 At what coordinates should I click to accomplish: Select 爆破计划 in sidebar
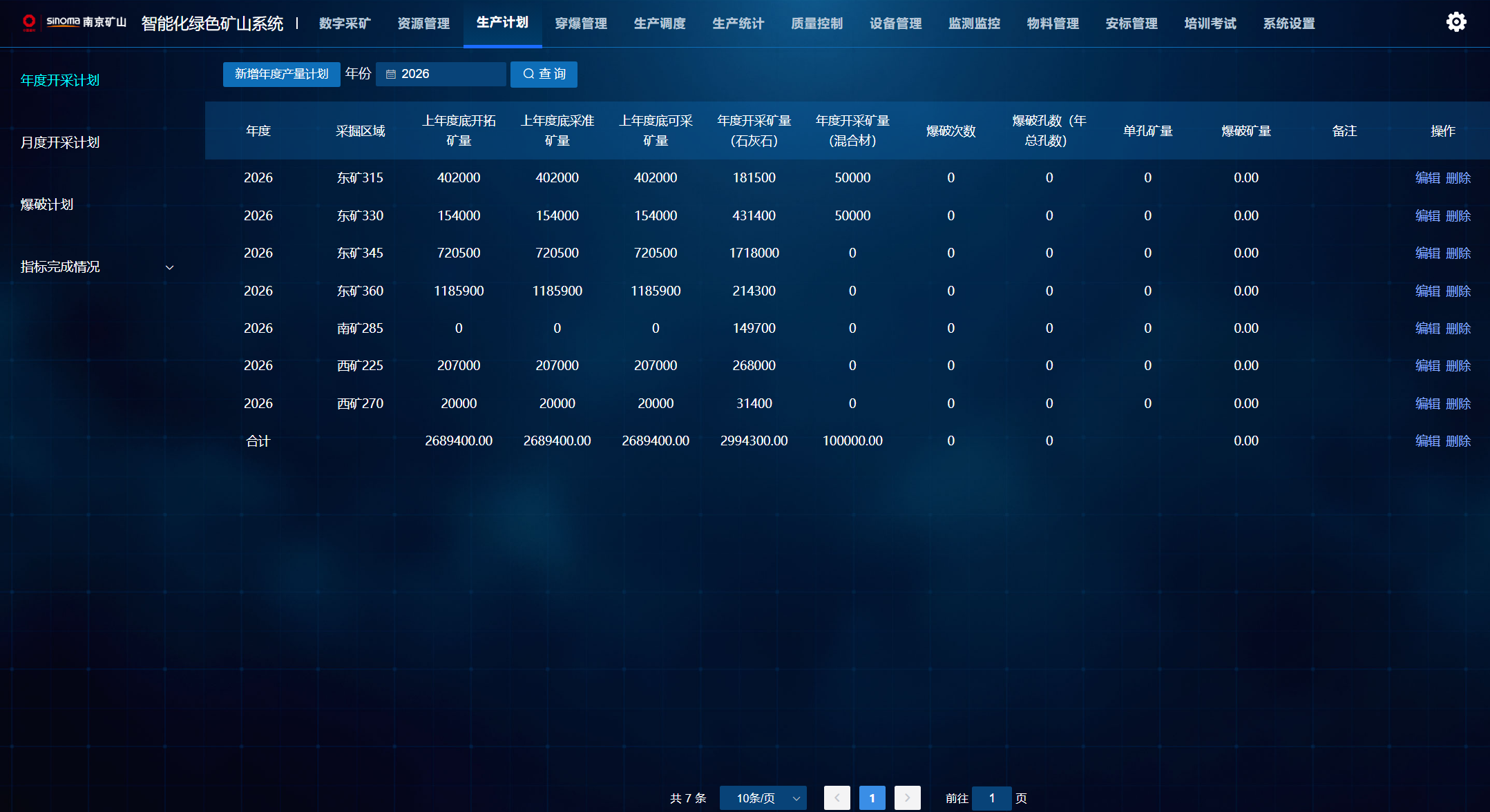[47, 205]
